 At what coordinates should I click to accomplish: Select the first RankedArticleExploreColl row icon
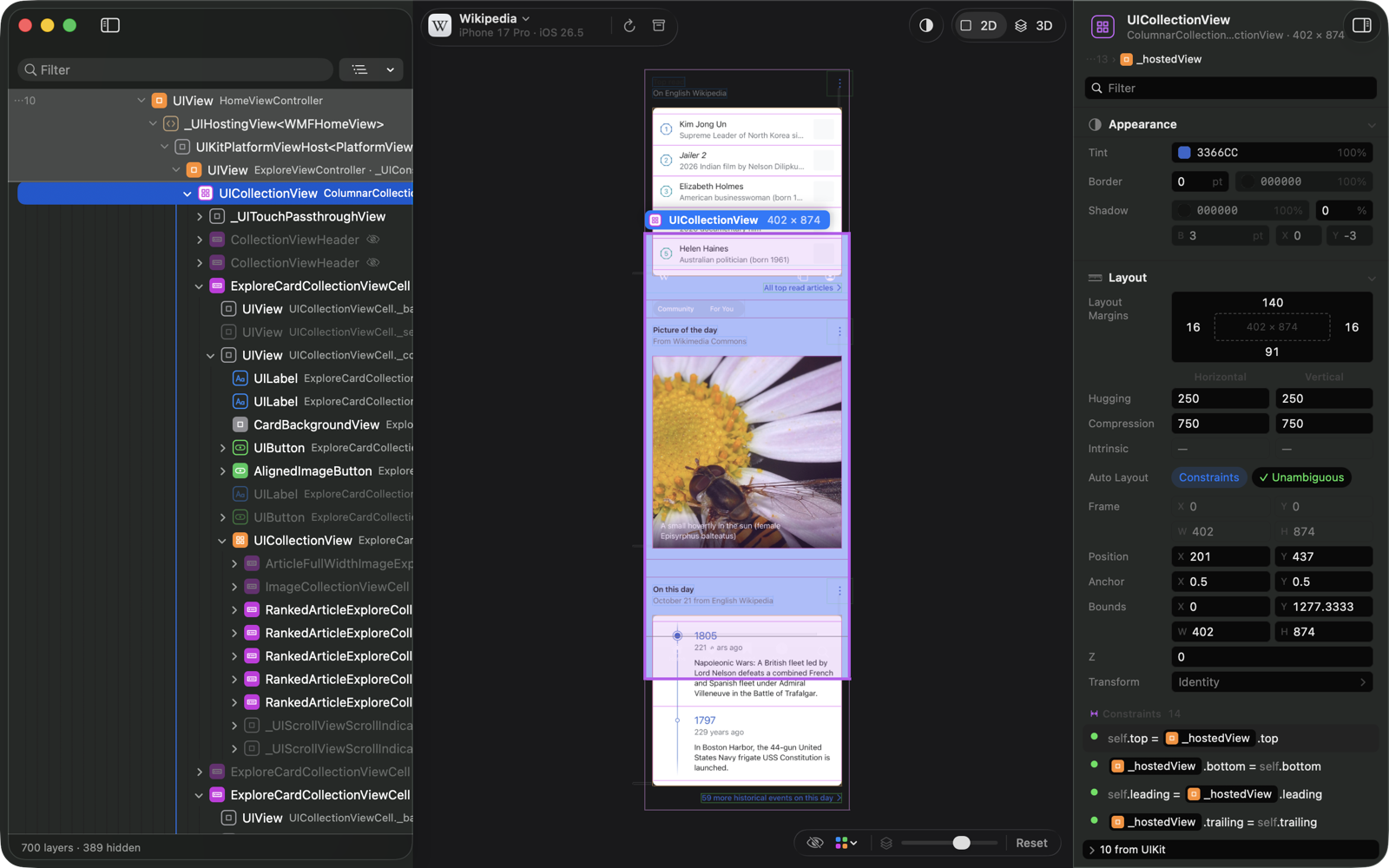coord(252,610)
